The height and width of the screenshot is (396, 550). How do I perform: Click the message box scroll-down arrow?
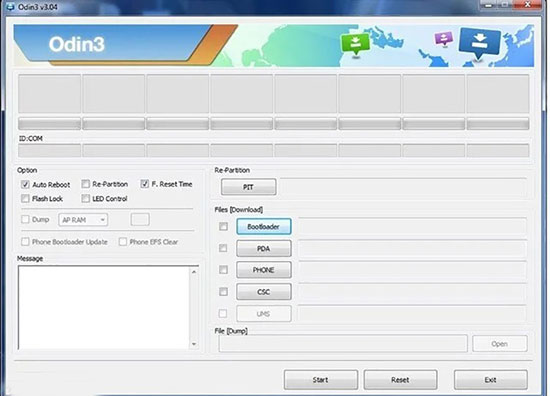pyautogui.click(x=194, y=344)
